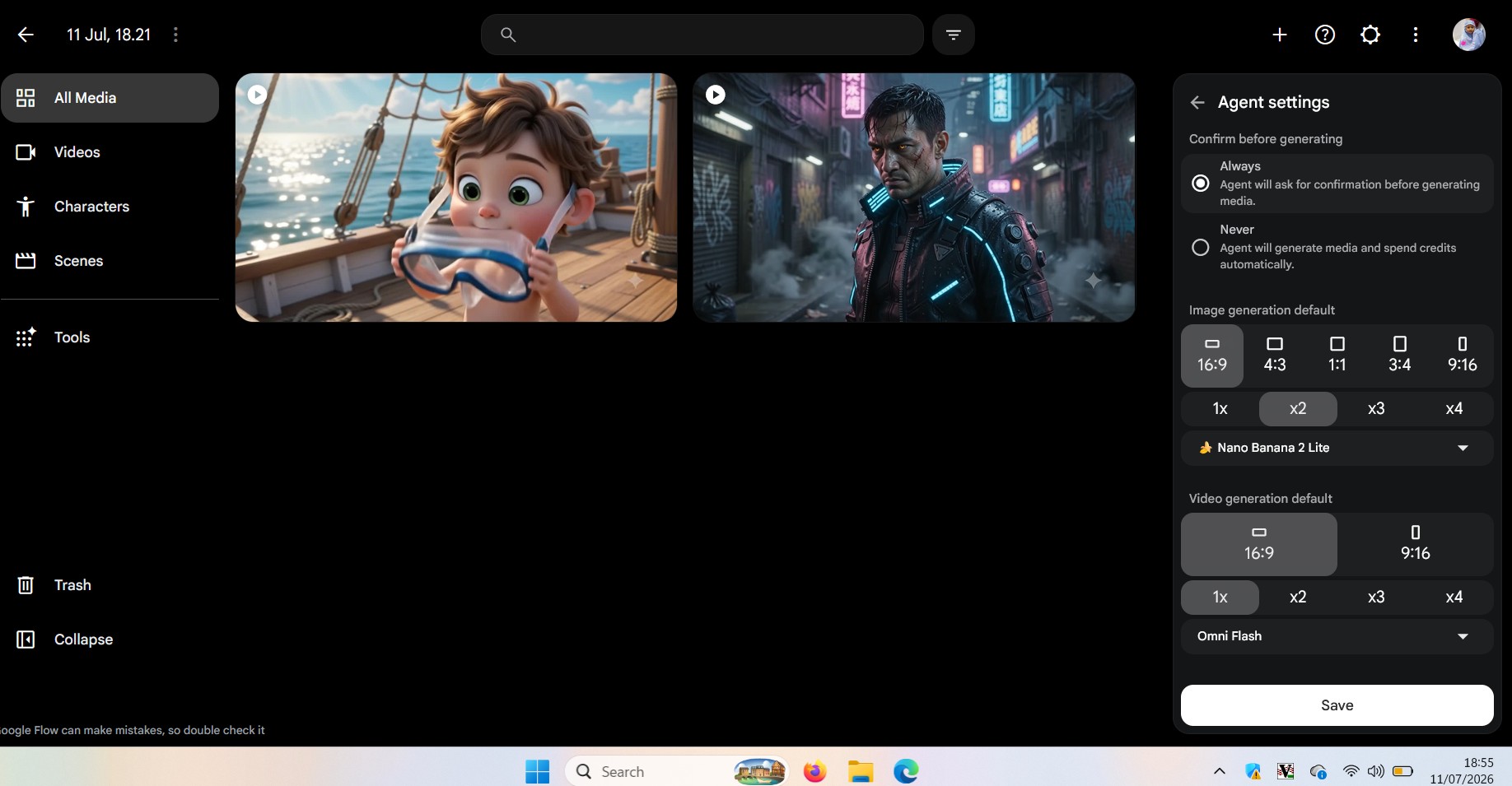
Task: Set video output count to 1x
Action: click(1220, 598)
